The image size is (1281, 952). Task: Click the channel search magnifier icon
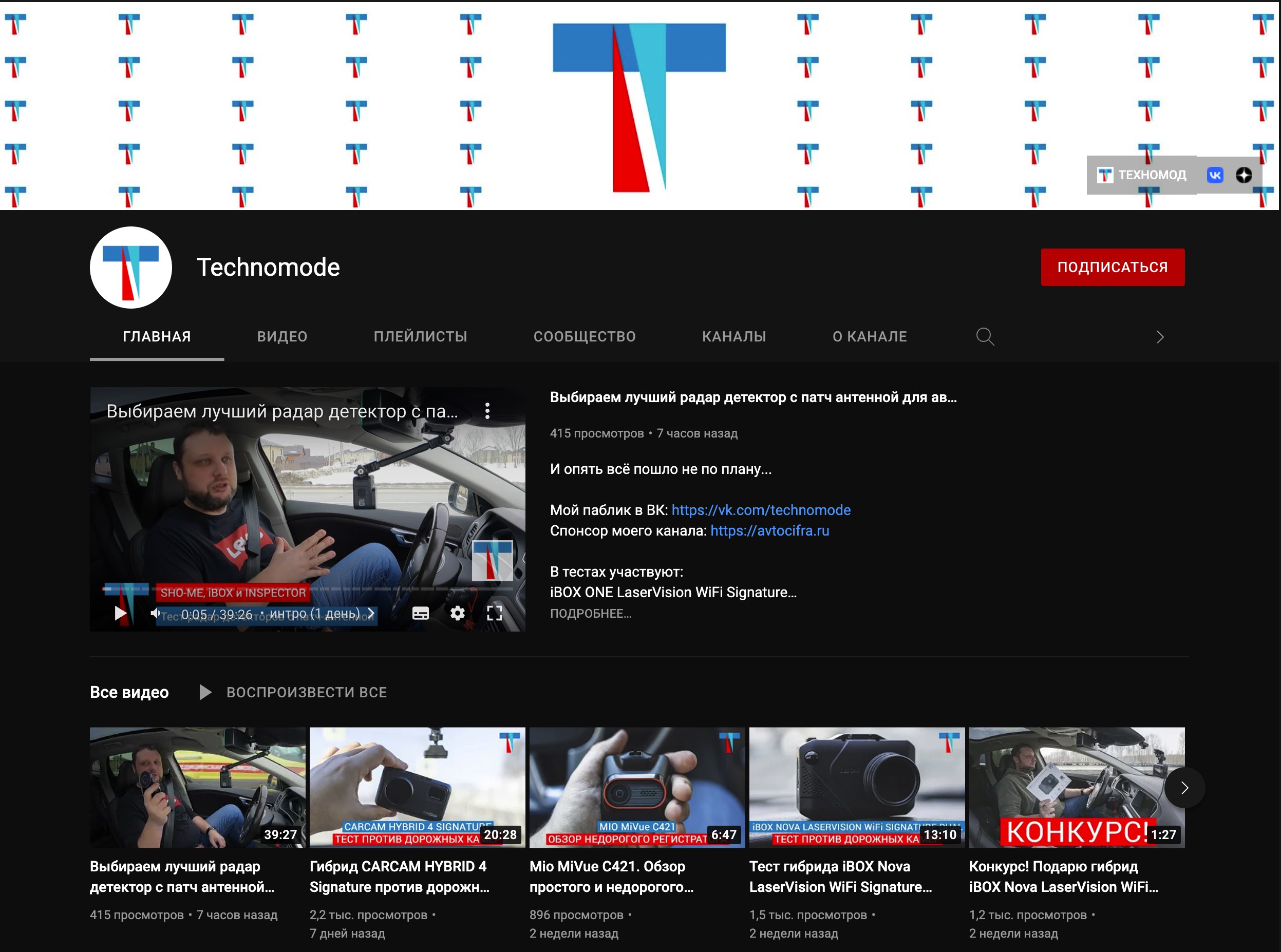click(985, 336)
